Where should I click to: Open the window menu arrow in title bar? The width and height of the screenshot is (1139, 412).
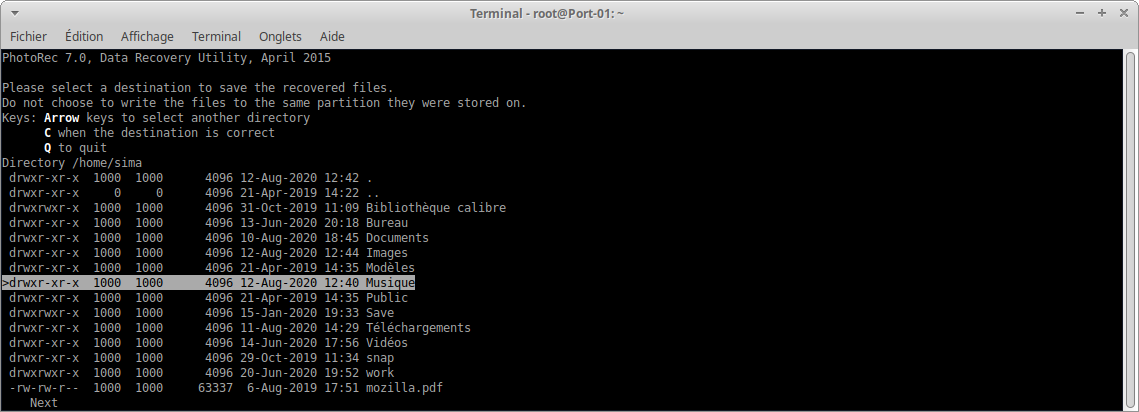[14, 13]
